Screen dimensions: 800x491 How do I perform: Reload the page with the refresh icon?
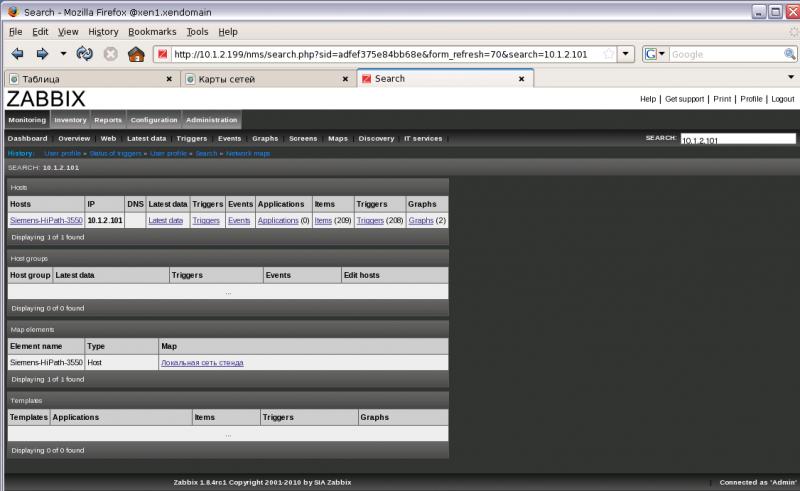[85, 54]
